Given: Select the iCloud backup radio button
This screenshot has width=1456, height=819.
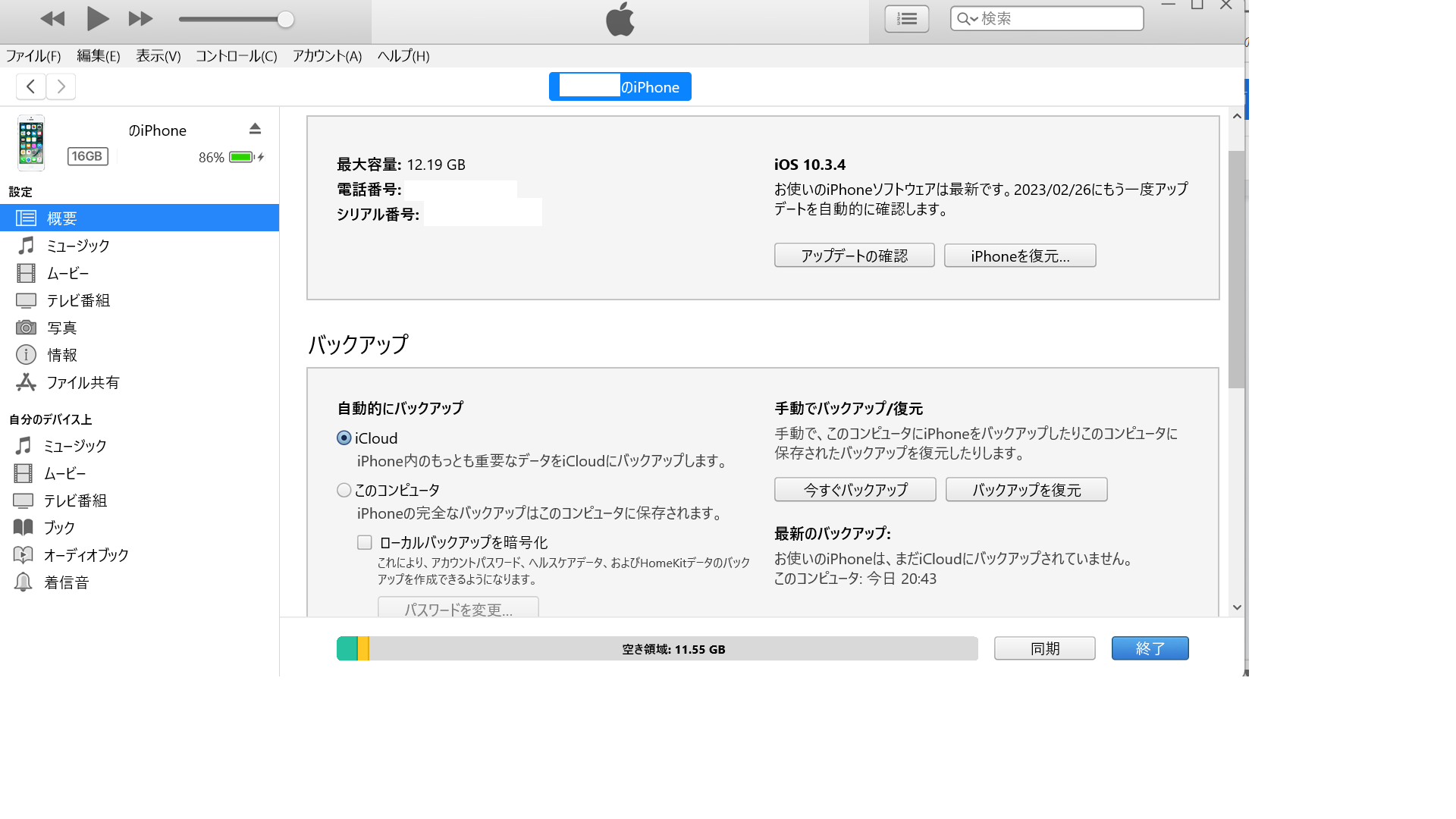Looking at the screenshot, I should click(344, 438).
